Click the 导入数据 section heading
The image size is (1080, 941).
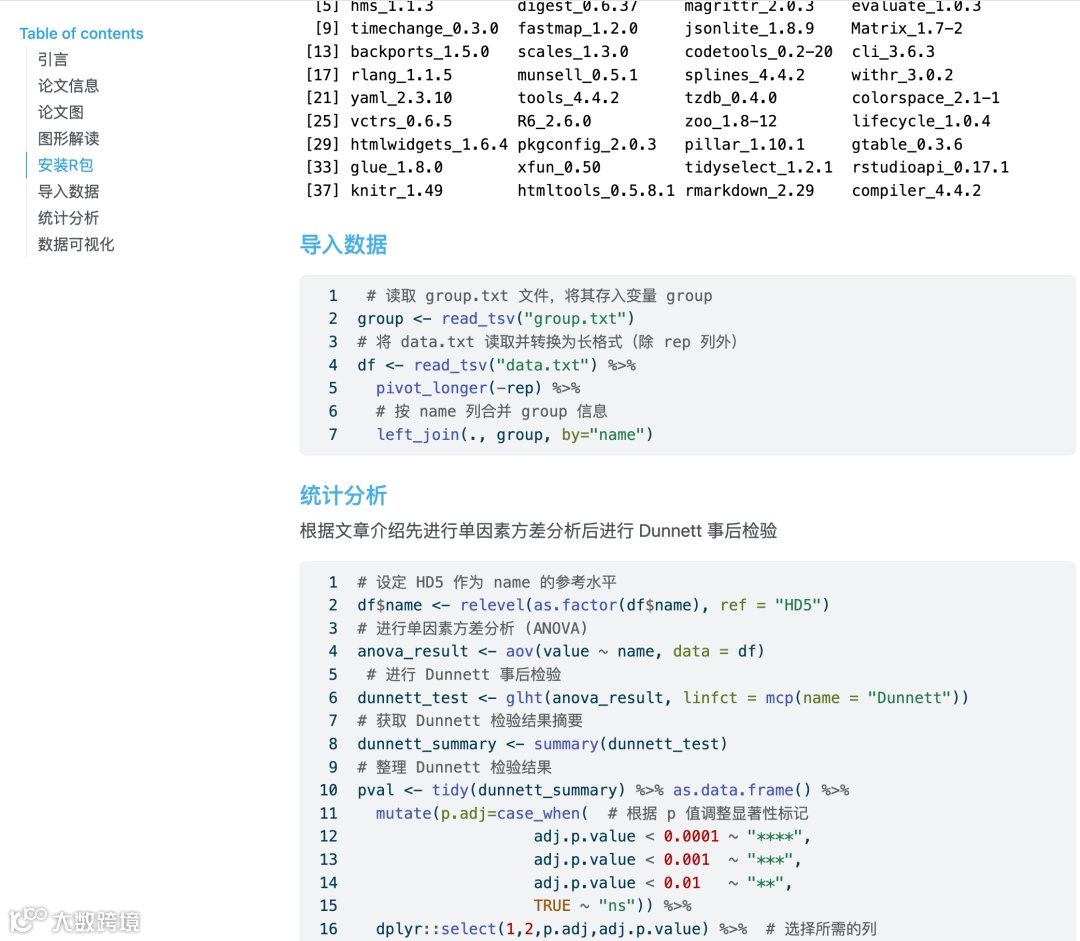[343, 245]
